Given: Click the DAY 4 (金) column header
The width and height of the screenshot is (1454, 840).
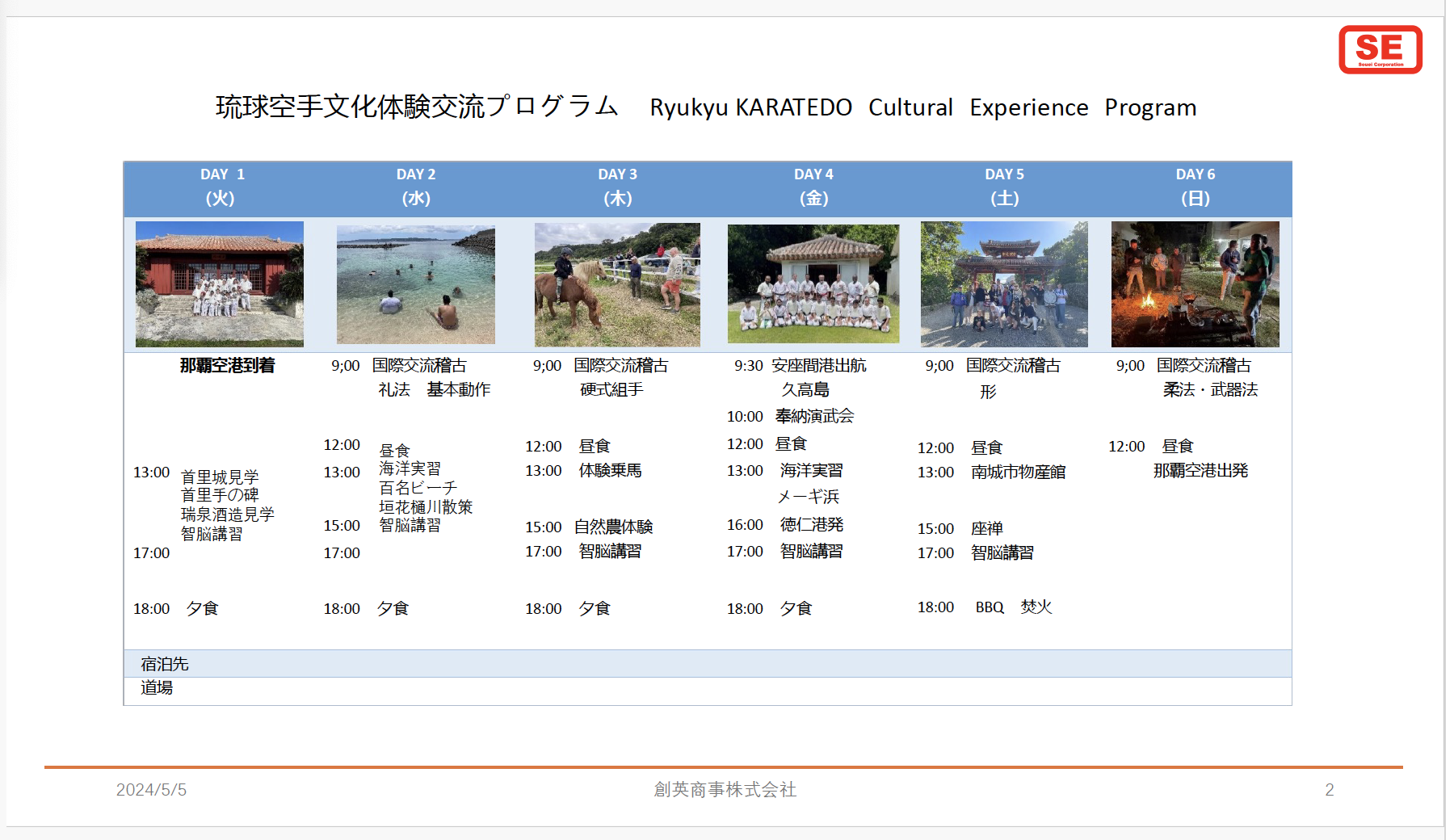Looking at the screenshot, I should click(x=813, y=187).
